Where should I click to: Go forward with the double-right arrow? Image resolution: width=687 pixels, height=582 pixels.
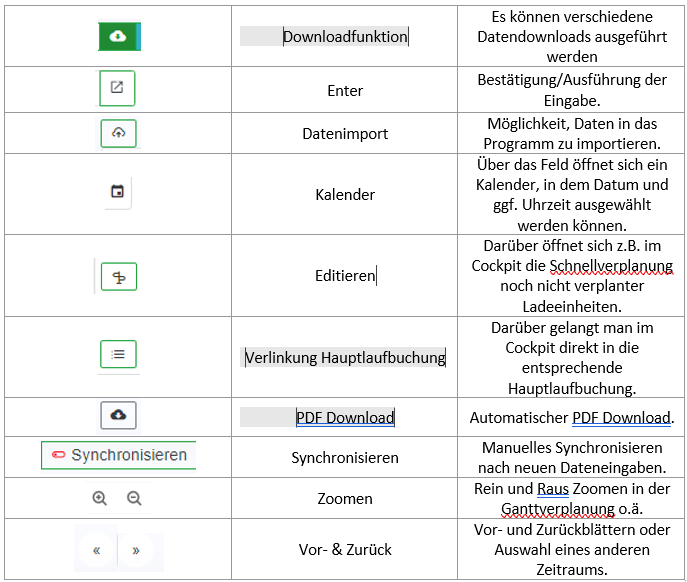[x=136, y=550]
